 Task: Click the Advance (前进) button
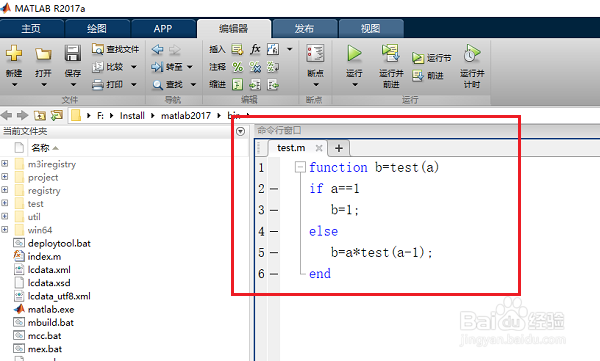pos(428,75)
